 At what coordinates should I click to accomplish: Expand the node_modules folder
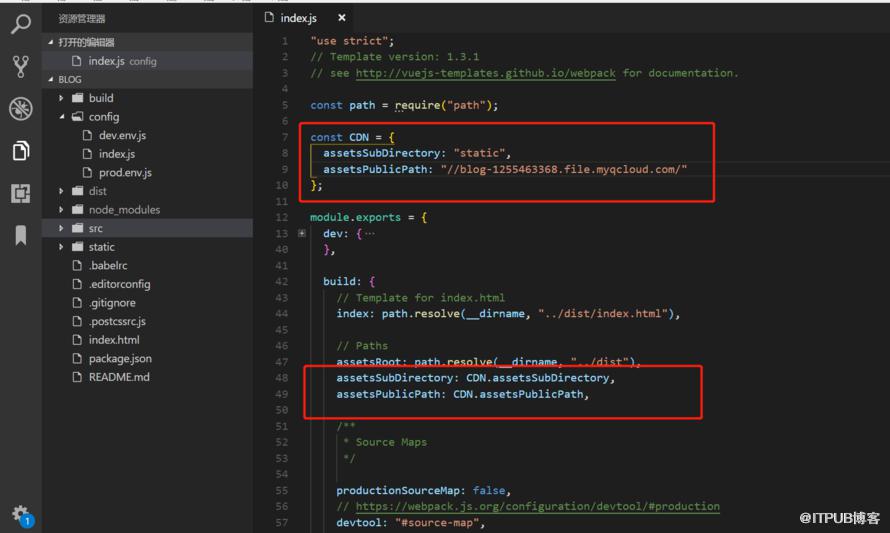tap(61, 210)
